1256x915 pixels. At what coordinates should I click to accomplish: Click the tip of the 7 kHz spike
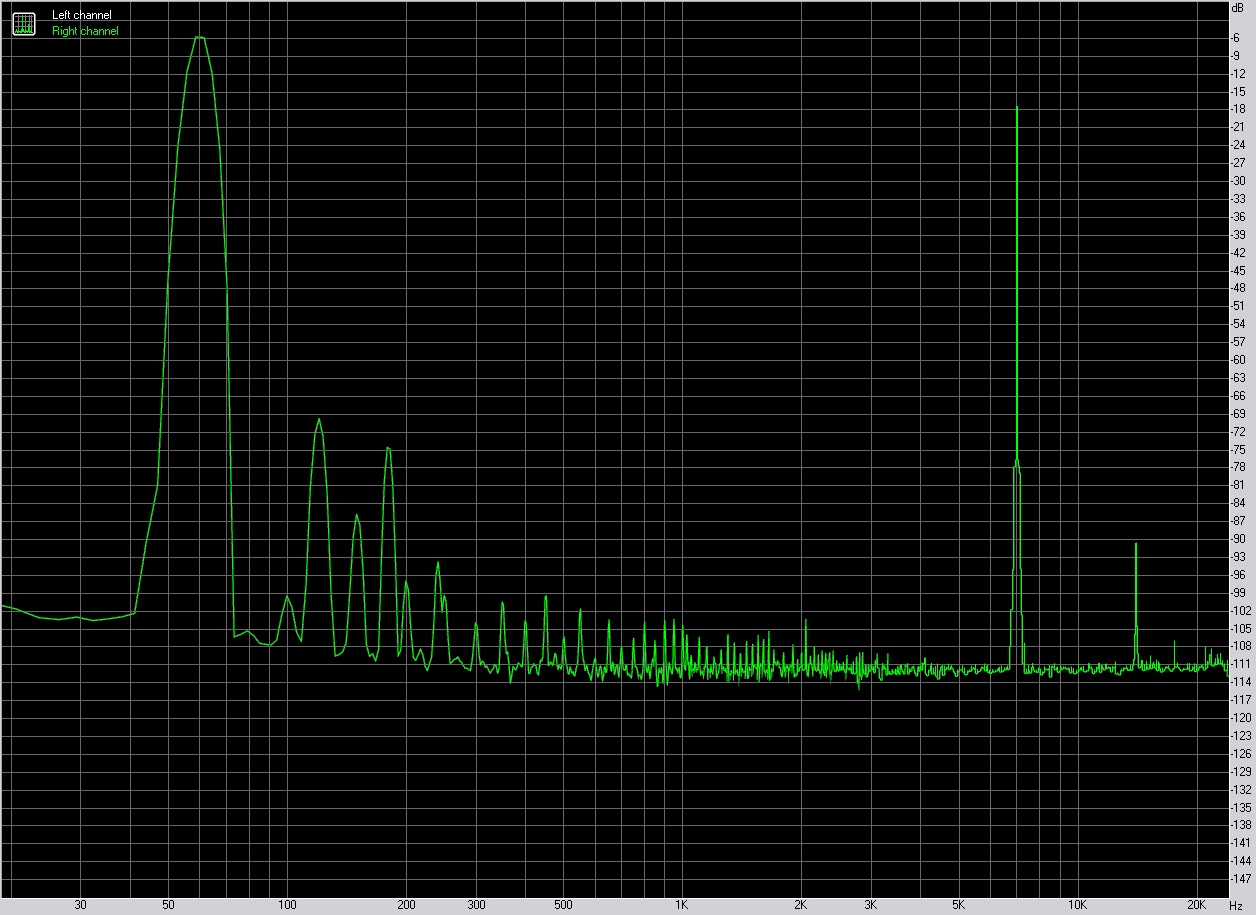(1017, 107)
